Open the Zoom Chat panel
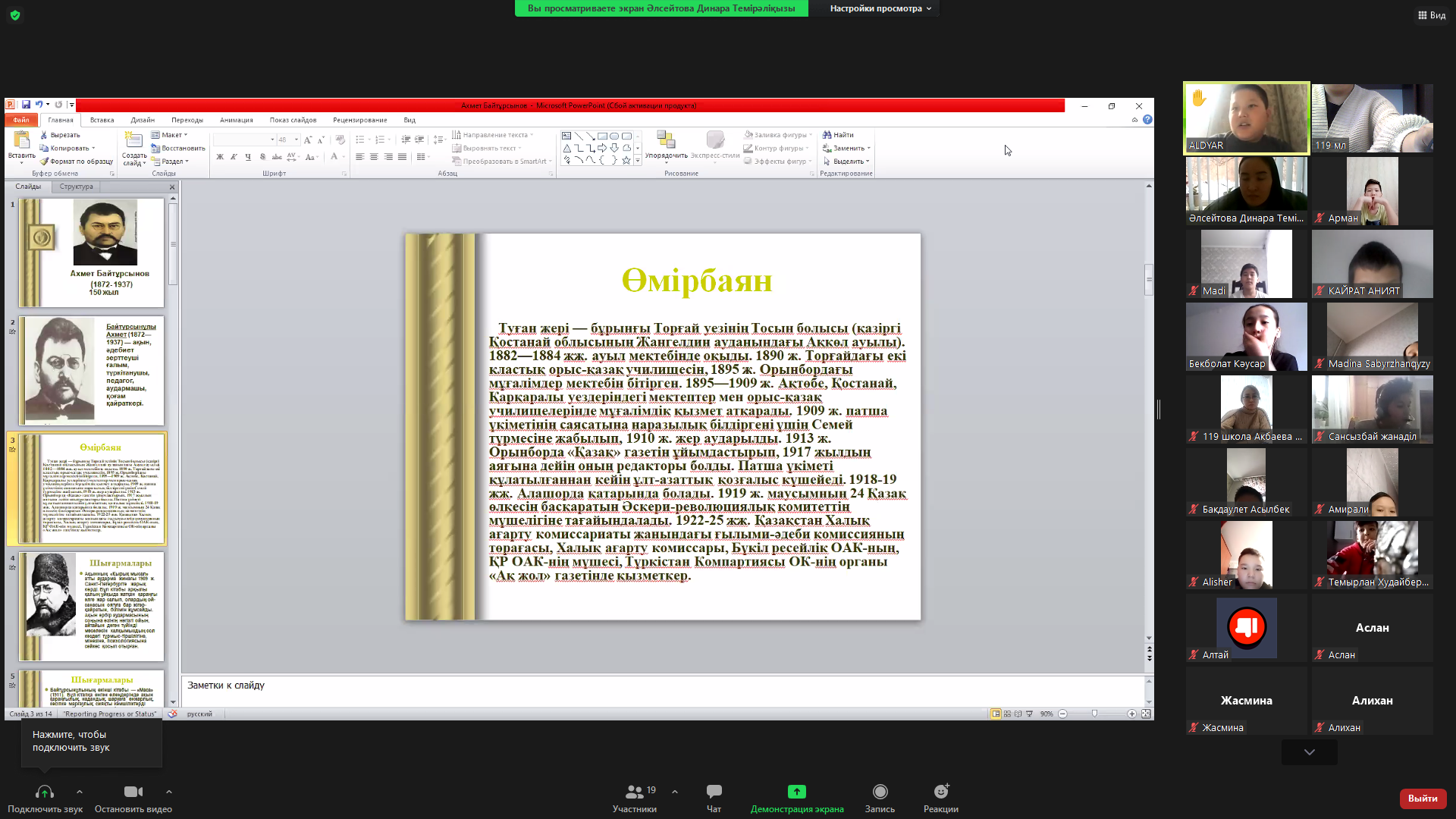 pos(714,792)
